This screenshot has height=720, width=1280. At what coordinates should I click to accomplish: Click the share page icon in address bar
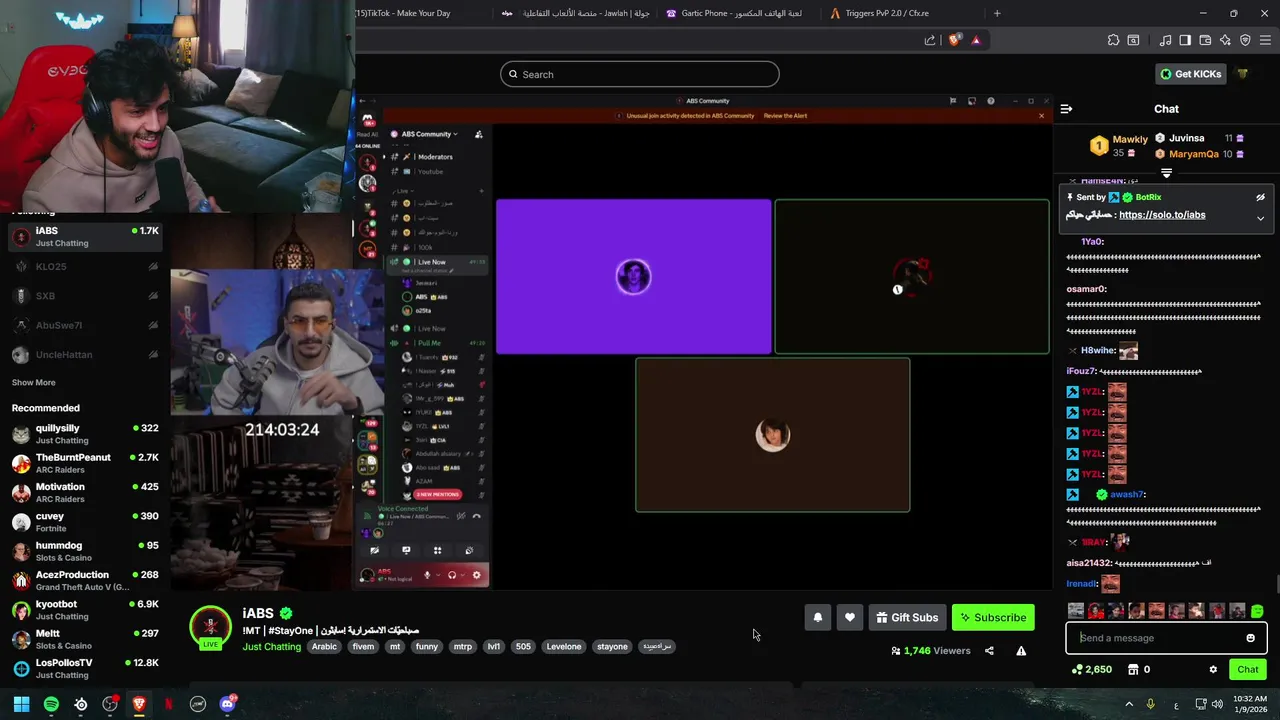[x=930, y=40]
